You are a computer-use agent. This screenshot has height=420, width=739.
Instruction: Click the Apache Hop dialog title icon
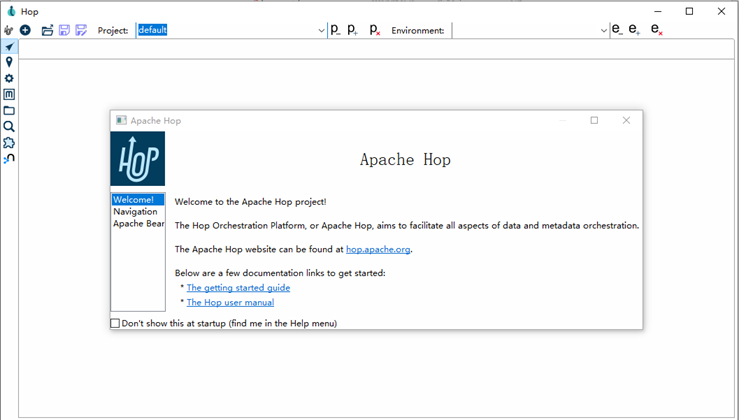121,120
